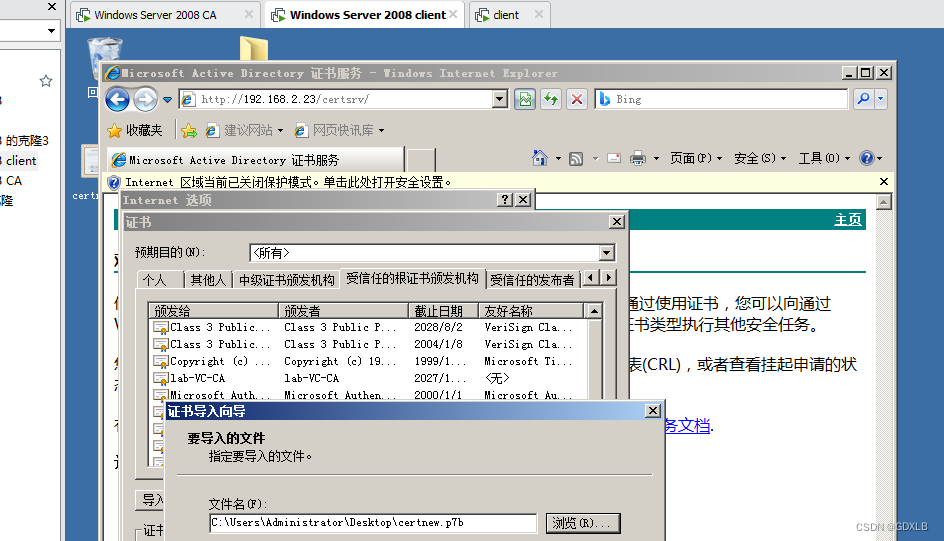Open search provider options dropdown arrow
Image resolution: width=944 pixels, height=541 pixels.
click(x=880, y=99)
